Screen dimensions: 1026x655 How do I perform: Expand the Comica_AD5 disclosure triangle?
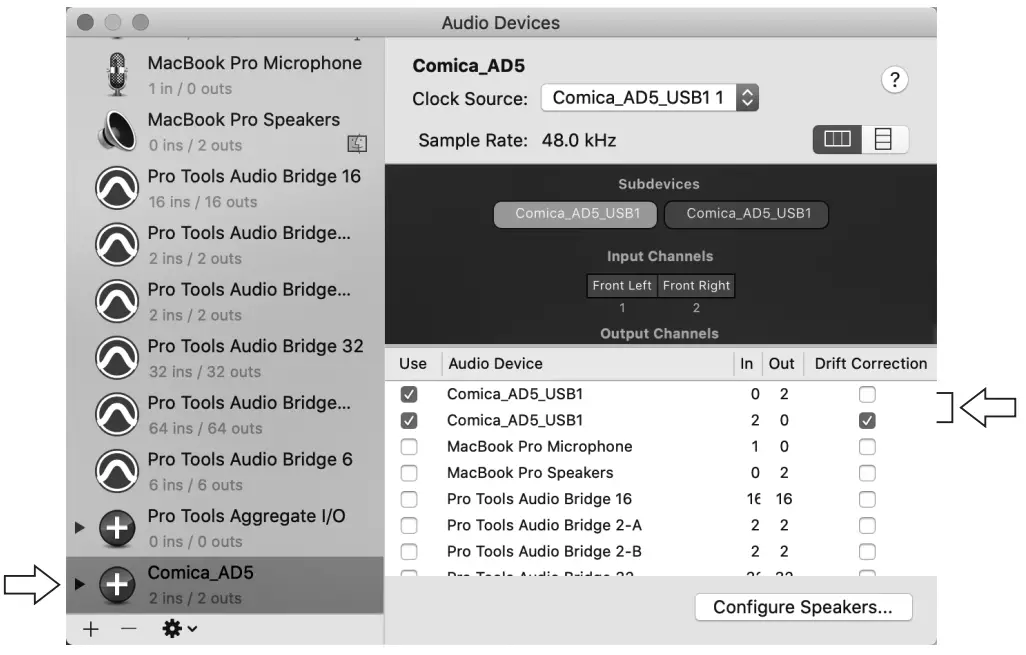pos(80,584)
